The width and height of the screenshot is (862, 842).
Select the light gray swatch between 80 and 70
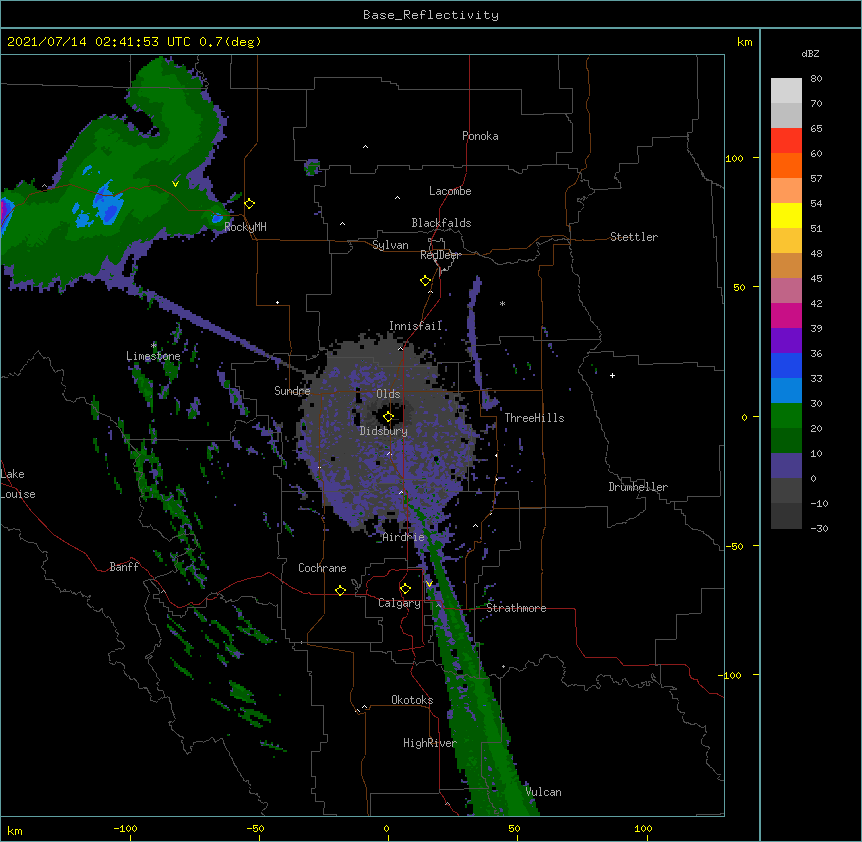coord(786,91)
